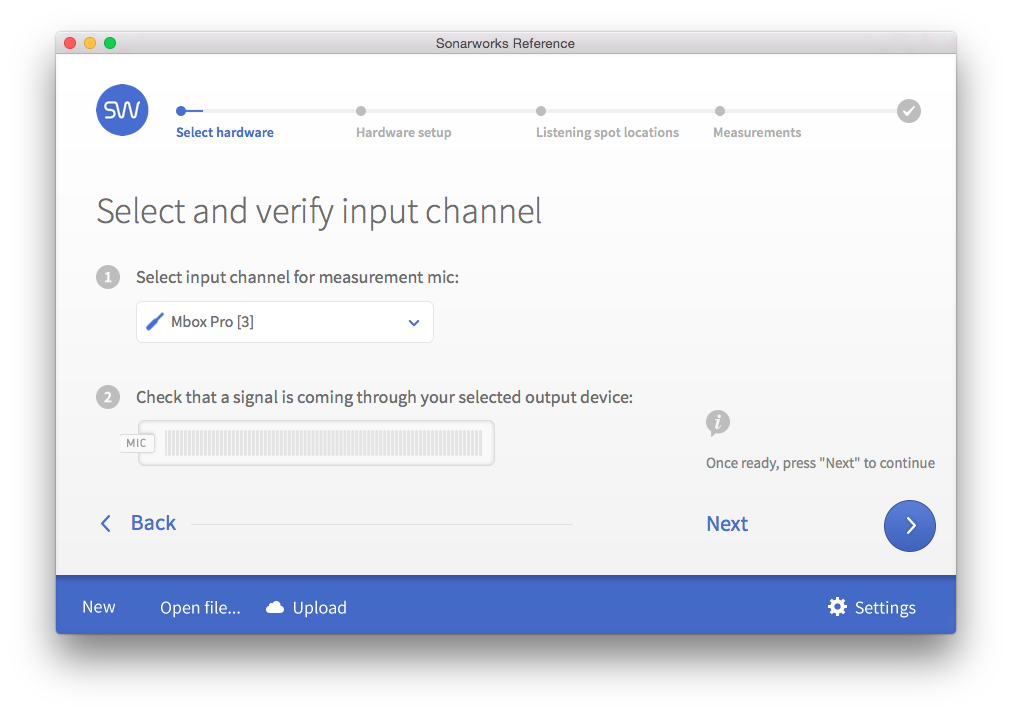Go back using the Back label
This screenshot has width=1012, height=714.
pos(153,523)
